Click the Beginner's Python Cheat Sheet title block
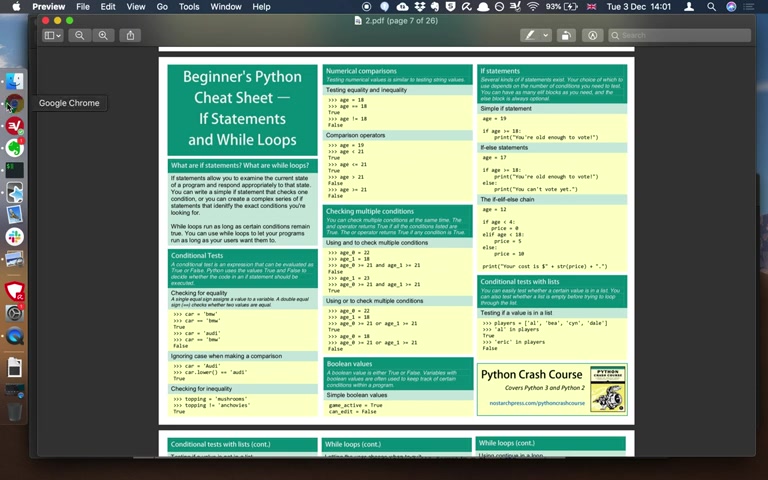The image size is (768, 480). pos(242,109)
